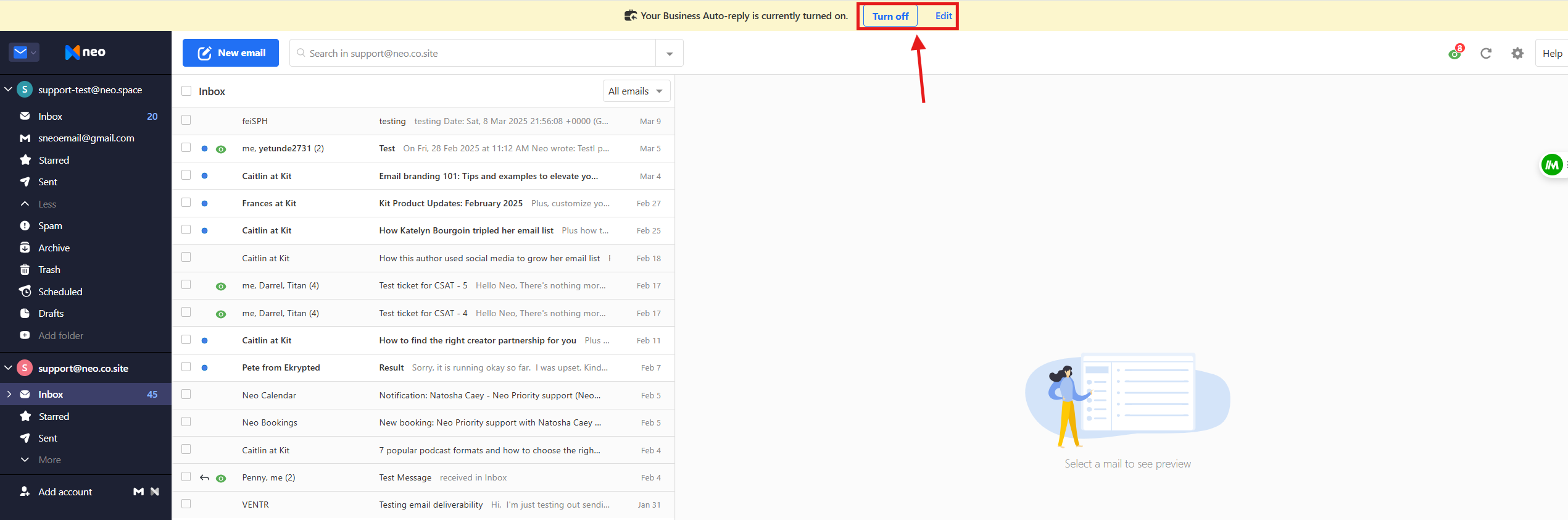
Task: Open How this author used social media email
Action: pos(423,258)
